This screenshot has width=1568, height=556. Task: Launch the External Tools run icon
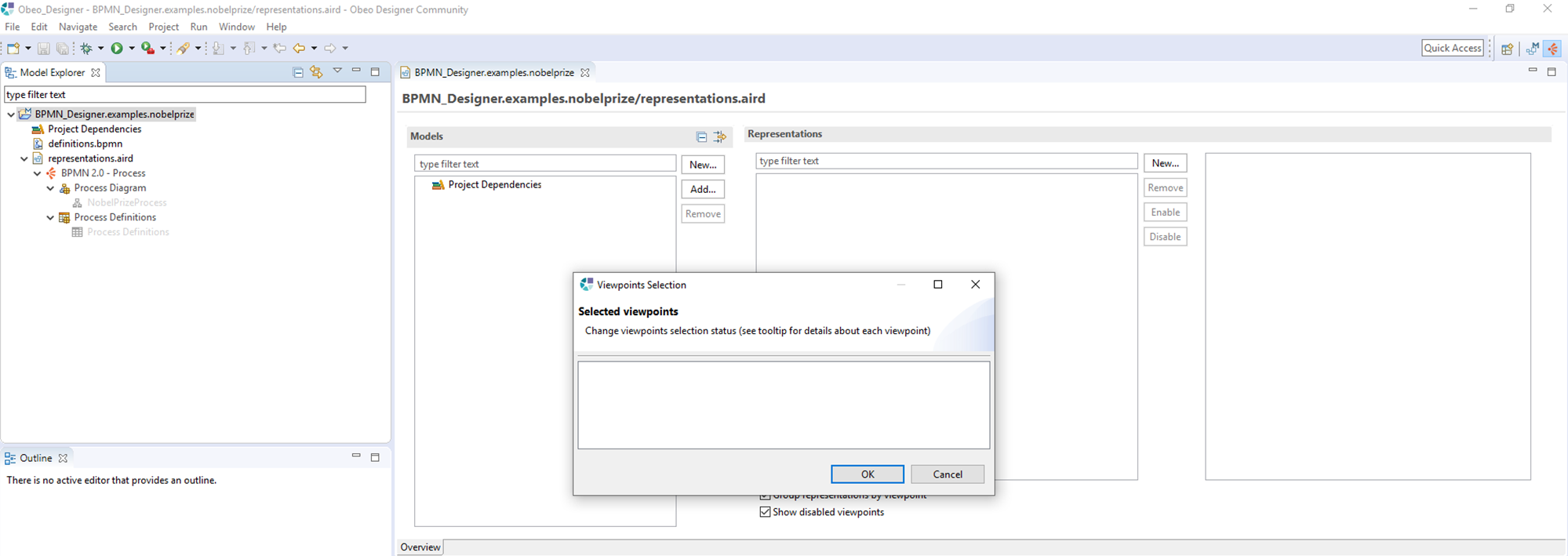(x=147, y=49)
